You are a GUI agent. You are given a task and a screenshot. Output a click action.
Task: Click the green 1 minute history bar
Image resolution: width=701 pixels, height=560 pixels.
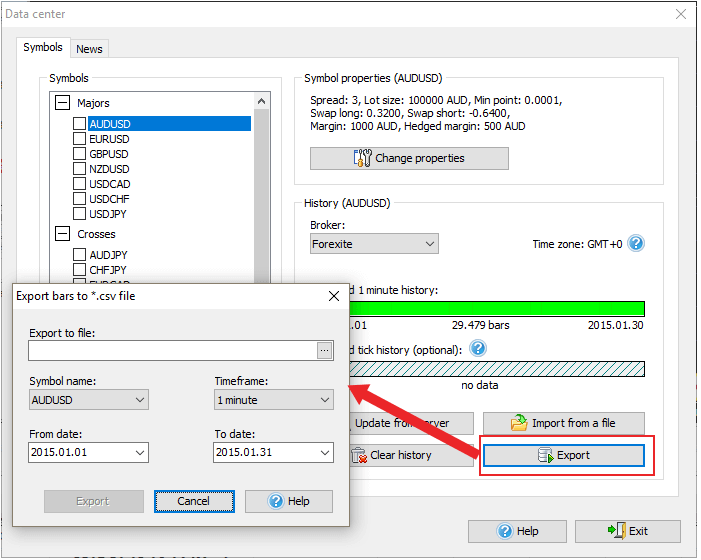[x=500, y=309]
